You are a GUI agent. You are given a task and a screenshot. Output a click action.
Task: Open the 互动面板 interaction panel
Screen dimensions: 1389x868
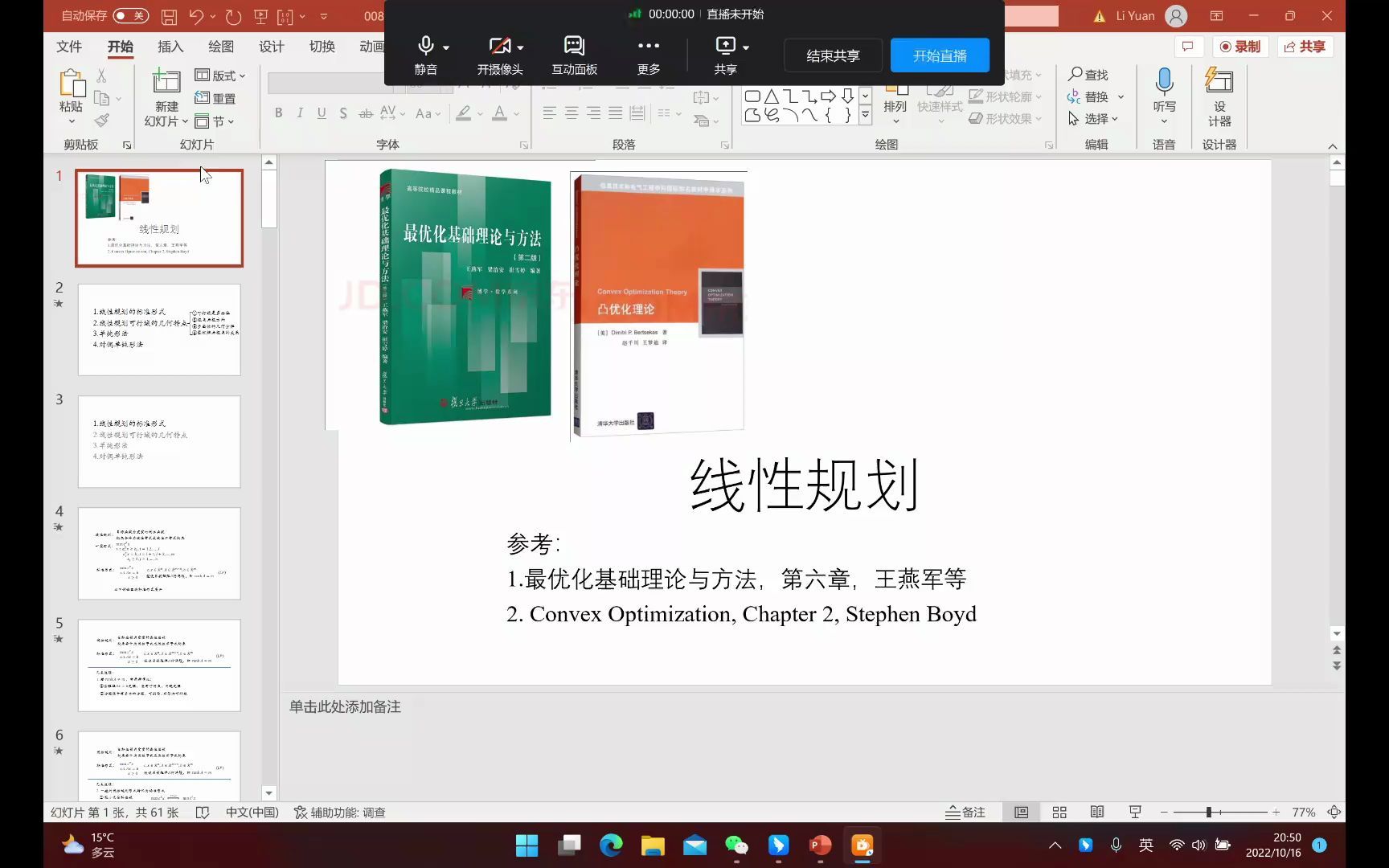tap(575, 55)
